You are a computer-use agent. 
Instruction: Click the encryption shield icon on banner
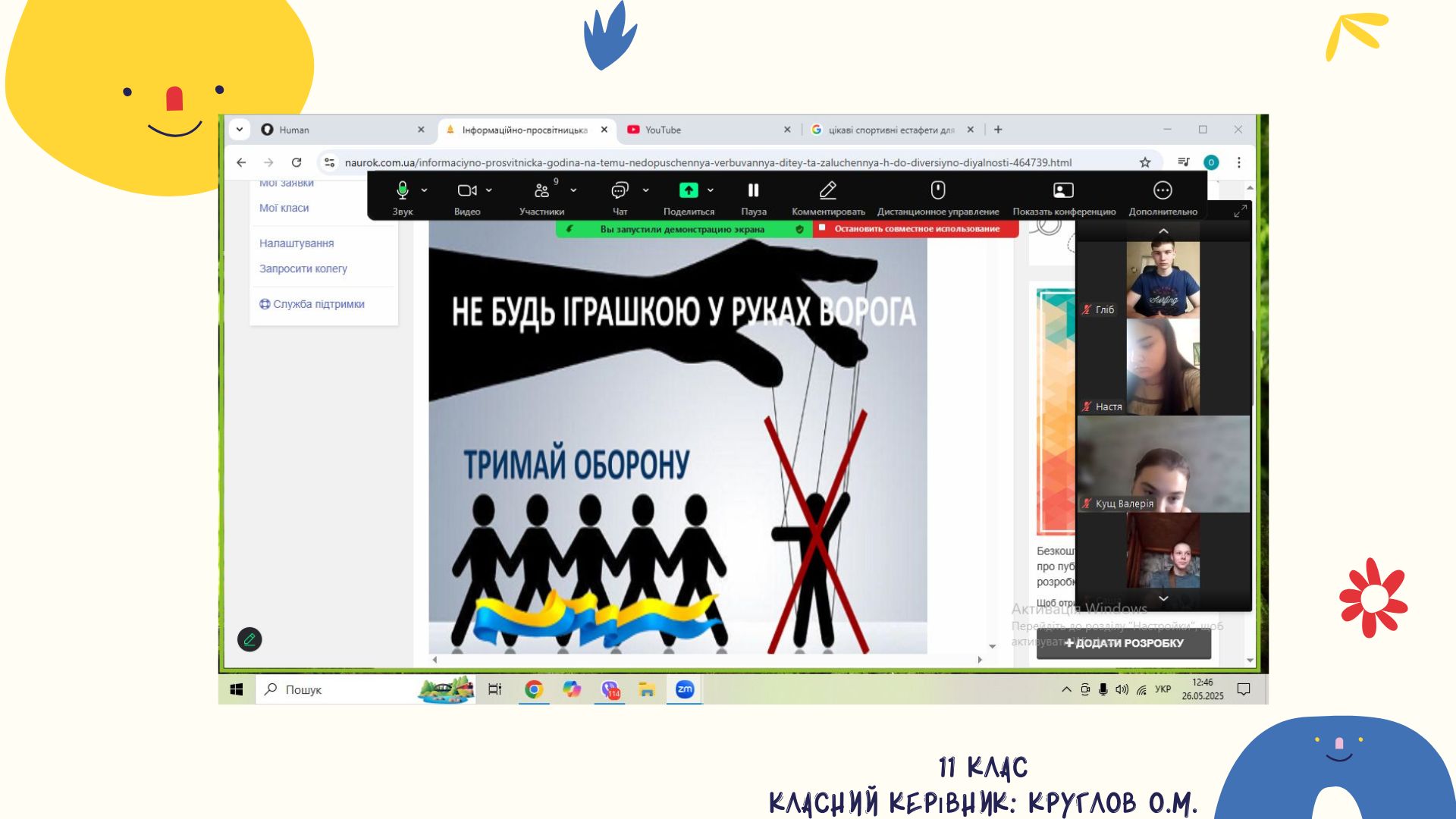pyautogui.click(x=799, y=229)
